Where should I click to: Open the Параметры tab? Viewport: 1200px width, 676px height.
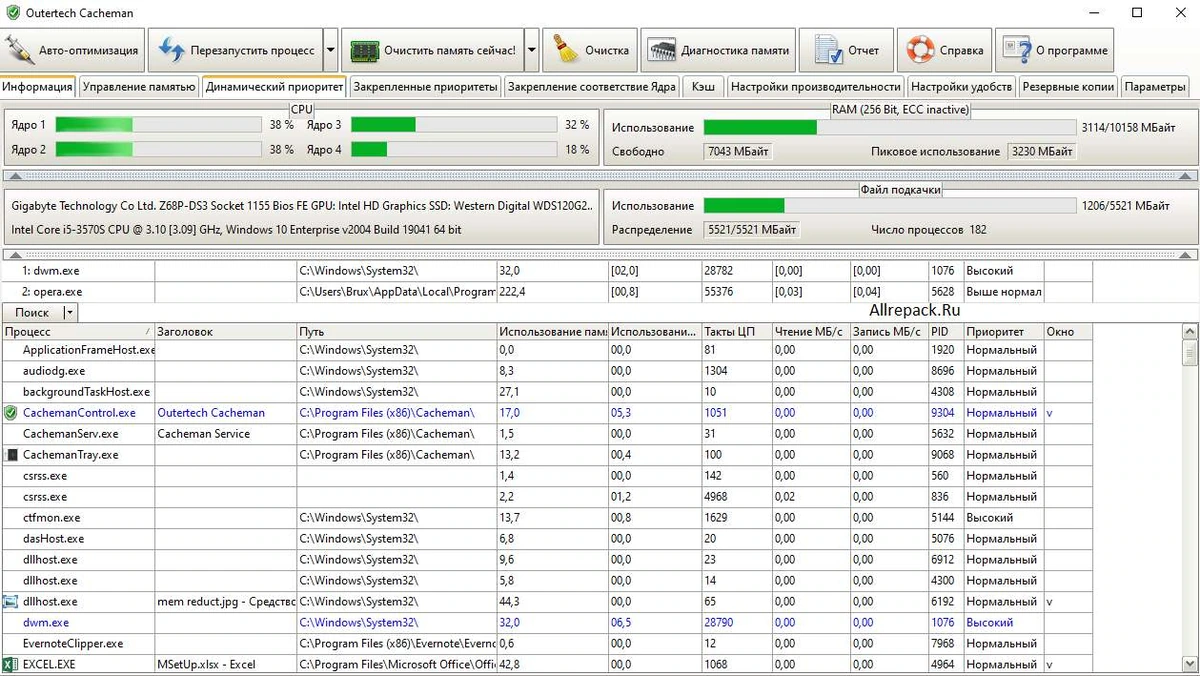coord(1155,87)
